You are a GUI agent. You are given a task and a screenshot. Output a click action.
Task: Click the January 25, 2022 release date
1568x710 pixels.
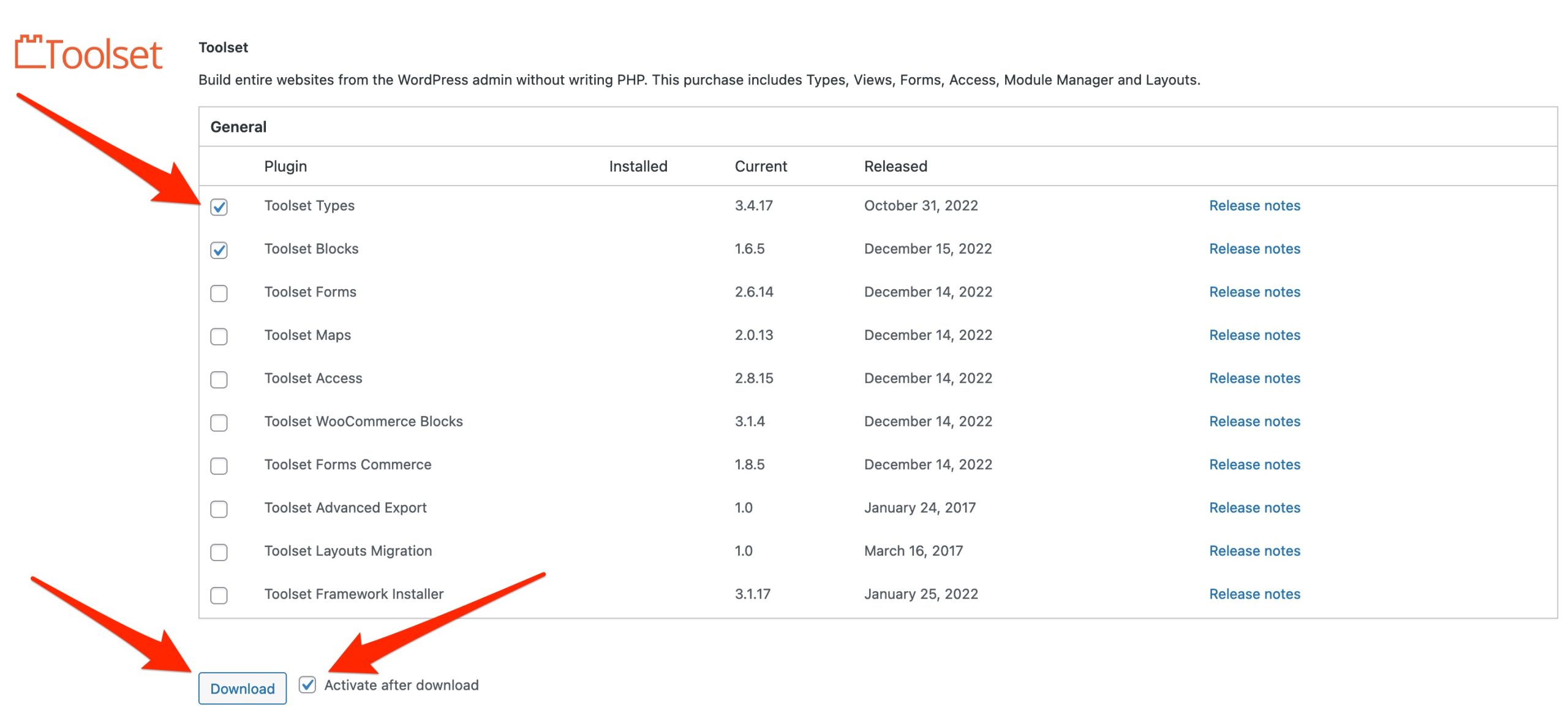(x=921, y=594)
